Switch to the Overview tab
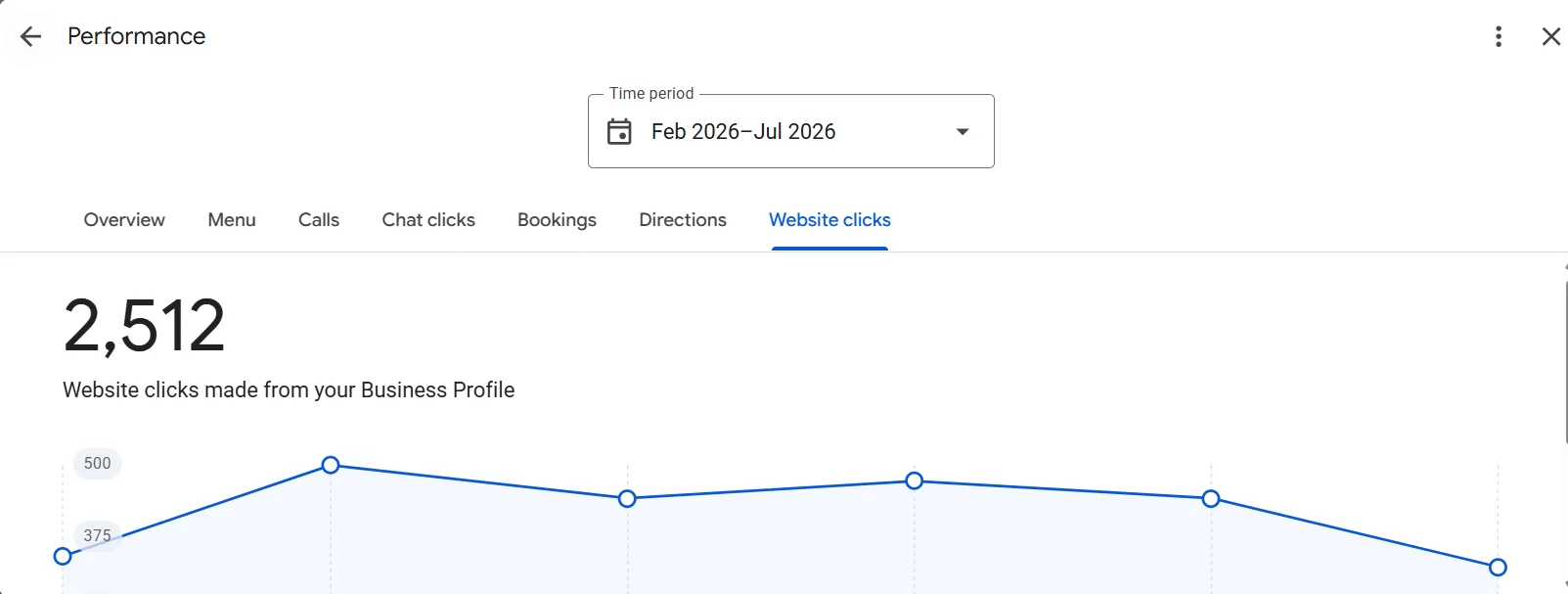Screen dimensions: 1568x594 point(124,220)
